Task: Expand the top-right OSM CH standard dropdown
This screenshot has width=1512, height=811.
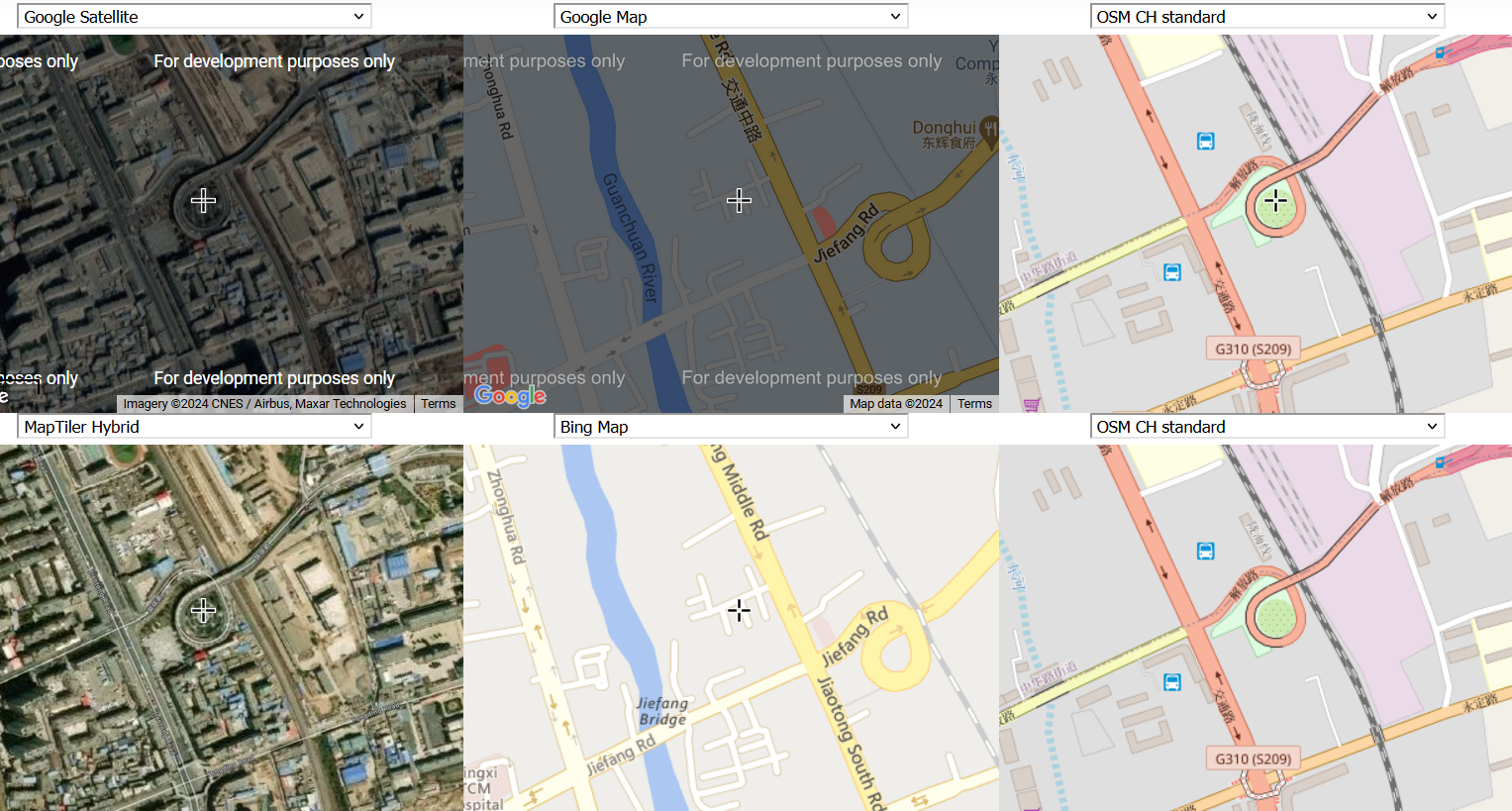Action: click(1267, 17)
